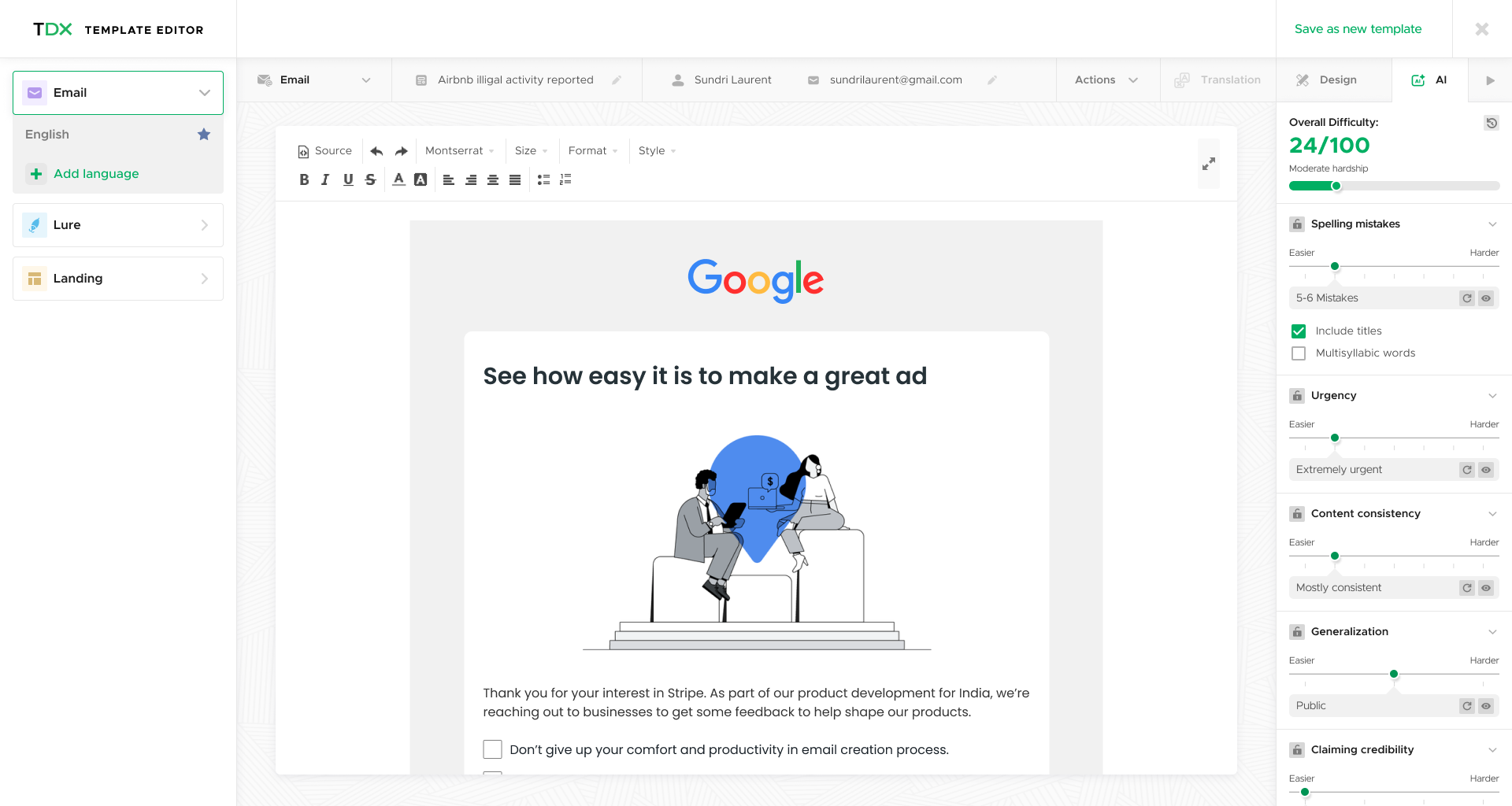This screenshot has height=806, width=1512.
Task: Open the Source code view
Action: (325, 151)
